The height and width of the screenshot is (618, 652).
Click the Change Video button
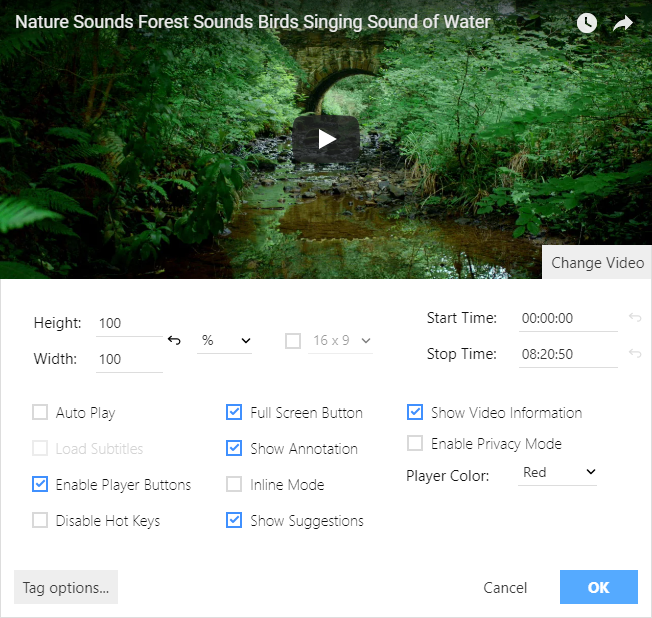pos(597,262)
